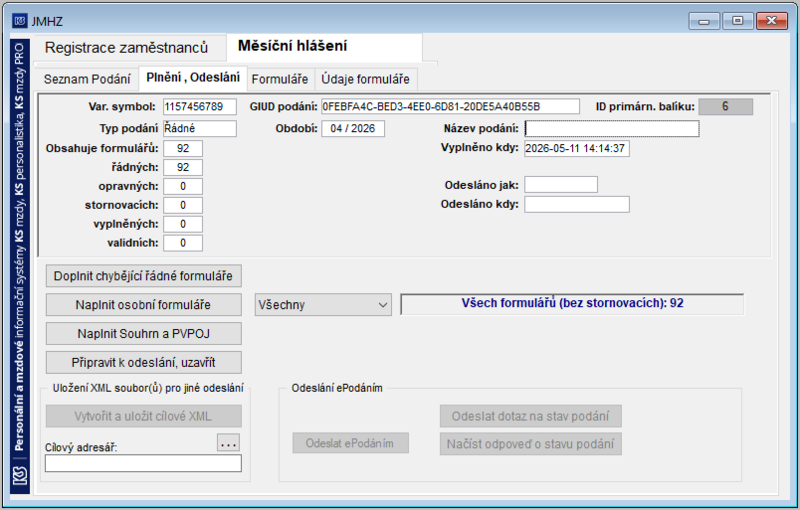Click the ID primárn. balíku value 6
The image size is (800, 510).
(725, 107)
